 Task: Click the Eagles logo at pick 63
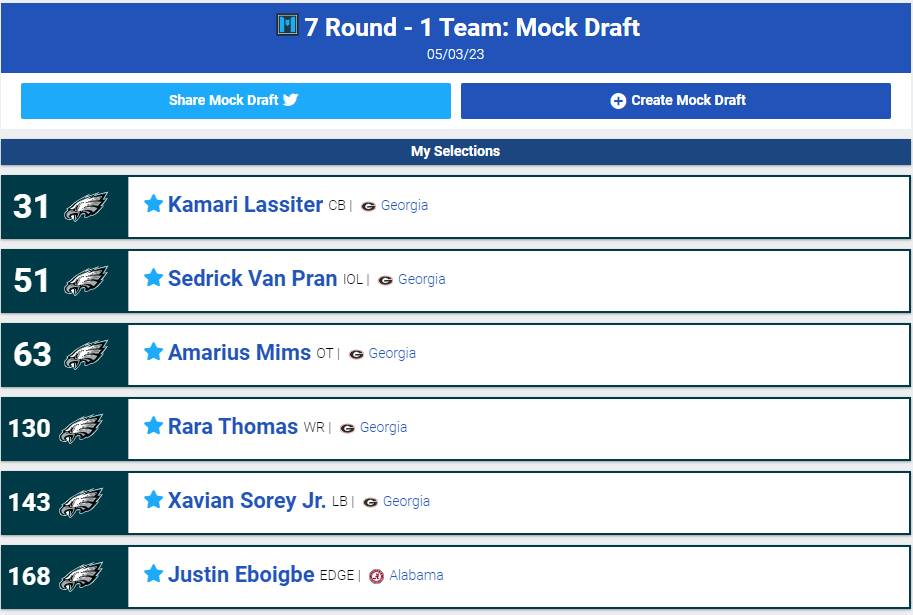(x=86, y=354)
